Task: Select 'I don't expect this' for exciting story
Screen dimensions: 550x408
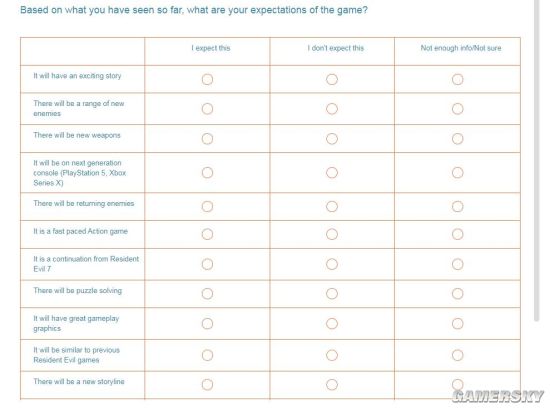Action: (332, 79)
